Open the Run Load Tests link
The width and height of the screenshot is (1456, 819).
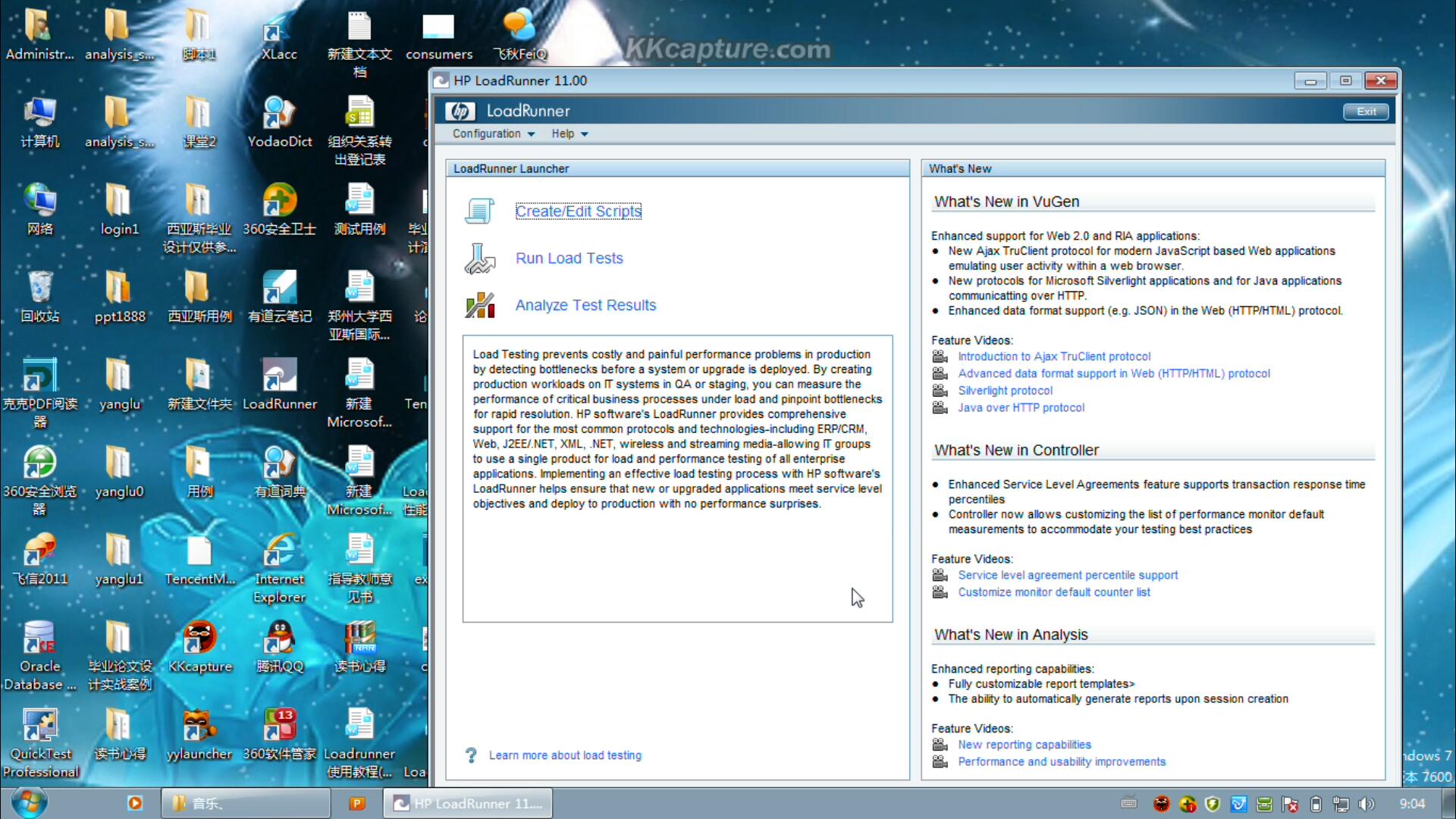(x=570, y=259)
